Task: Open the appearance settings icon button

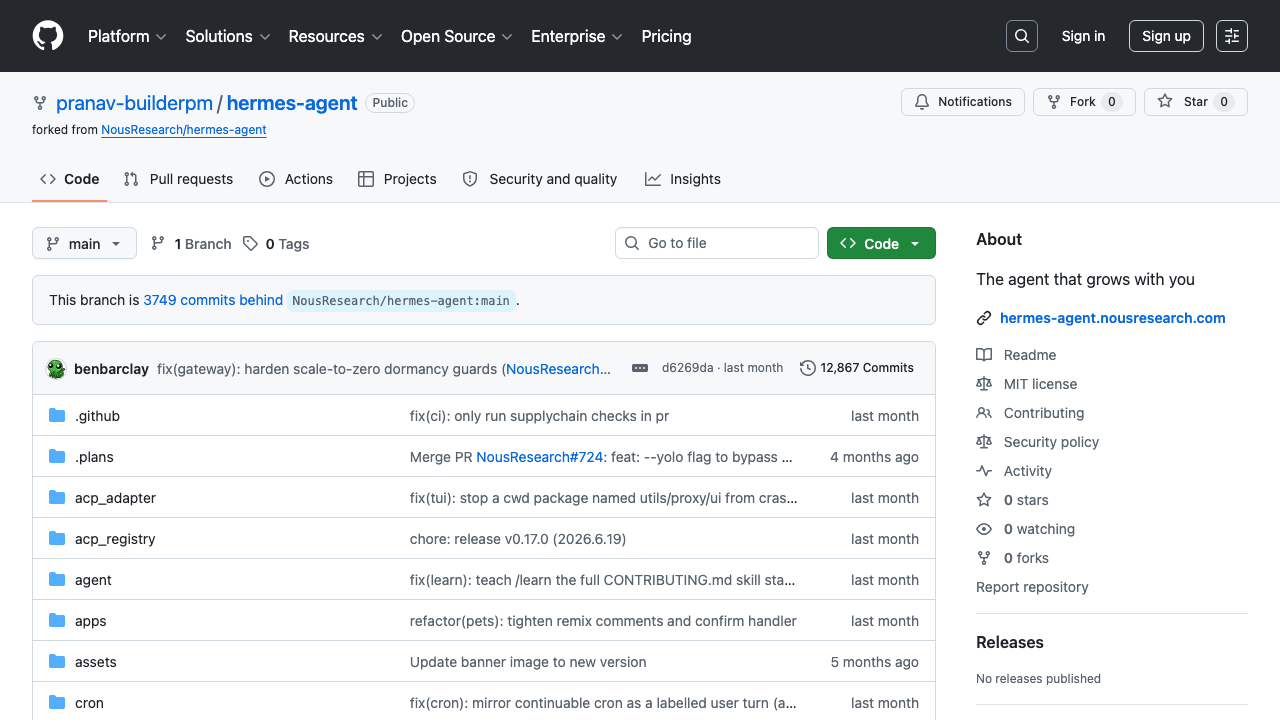Action: tap(1232, 36)
